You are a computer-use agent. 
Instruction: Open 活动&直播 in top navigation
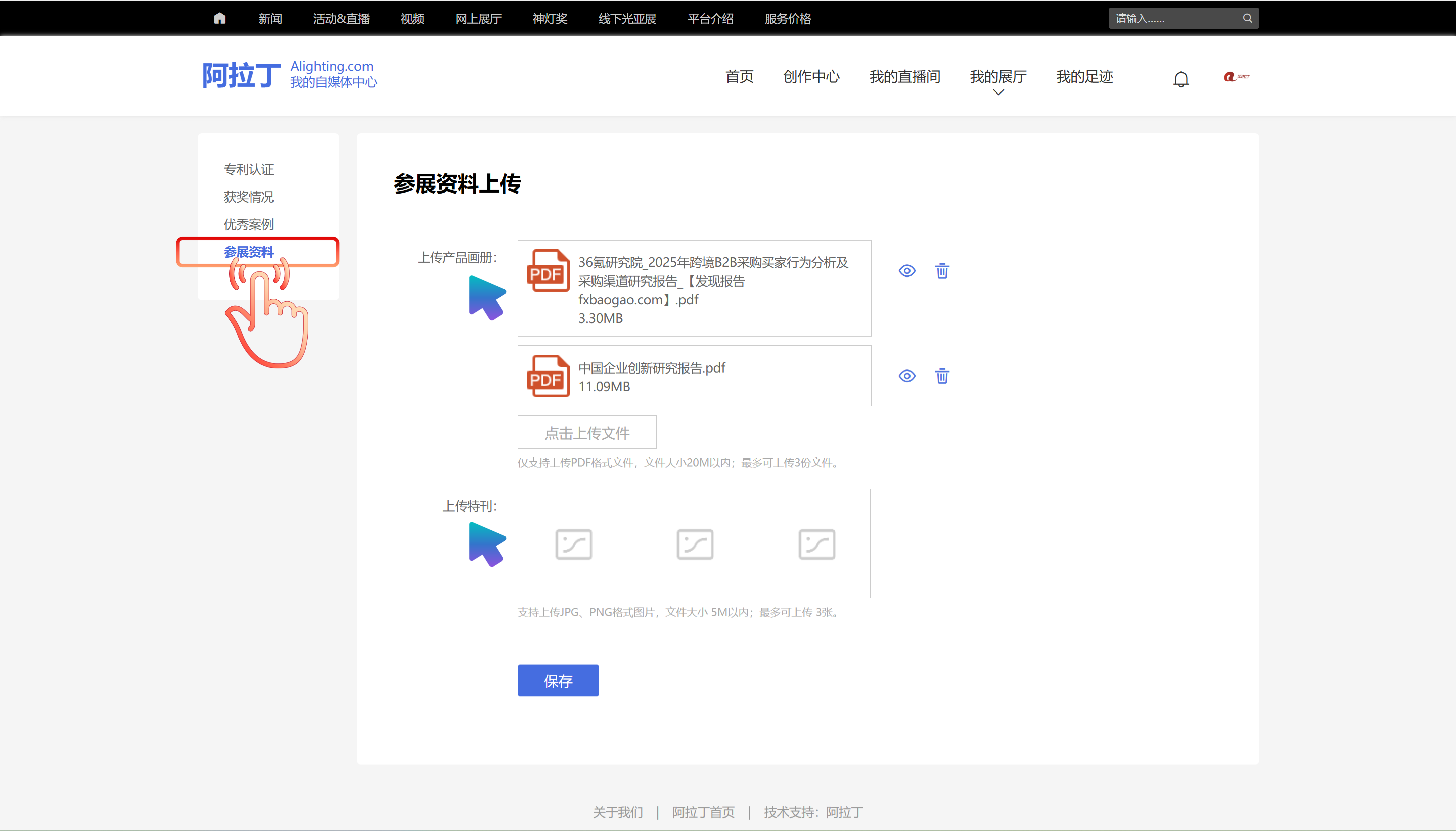342,19
